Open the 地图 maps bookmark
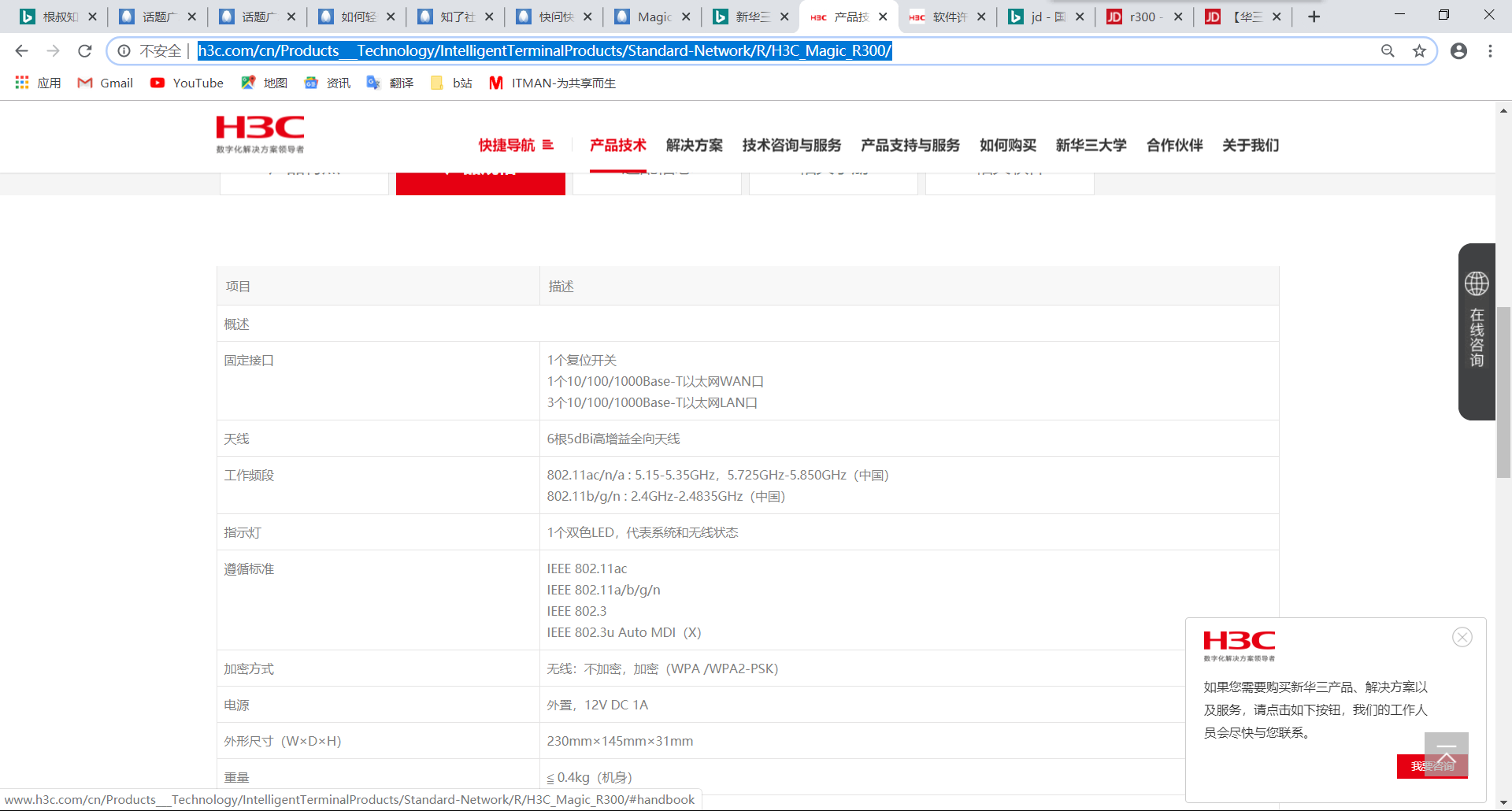 [x=265, y=83]
